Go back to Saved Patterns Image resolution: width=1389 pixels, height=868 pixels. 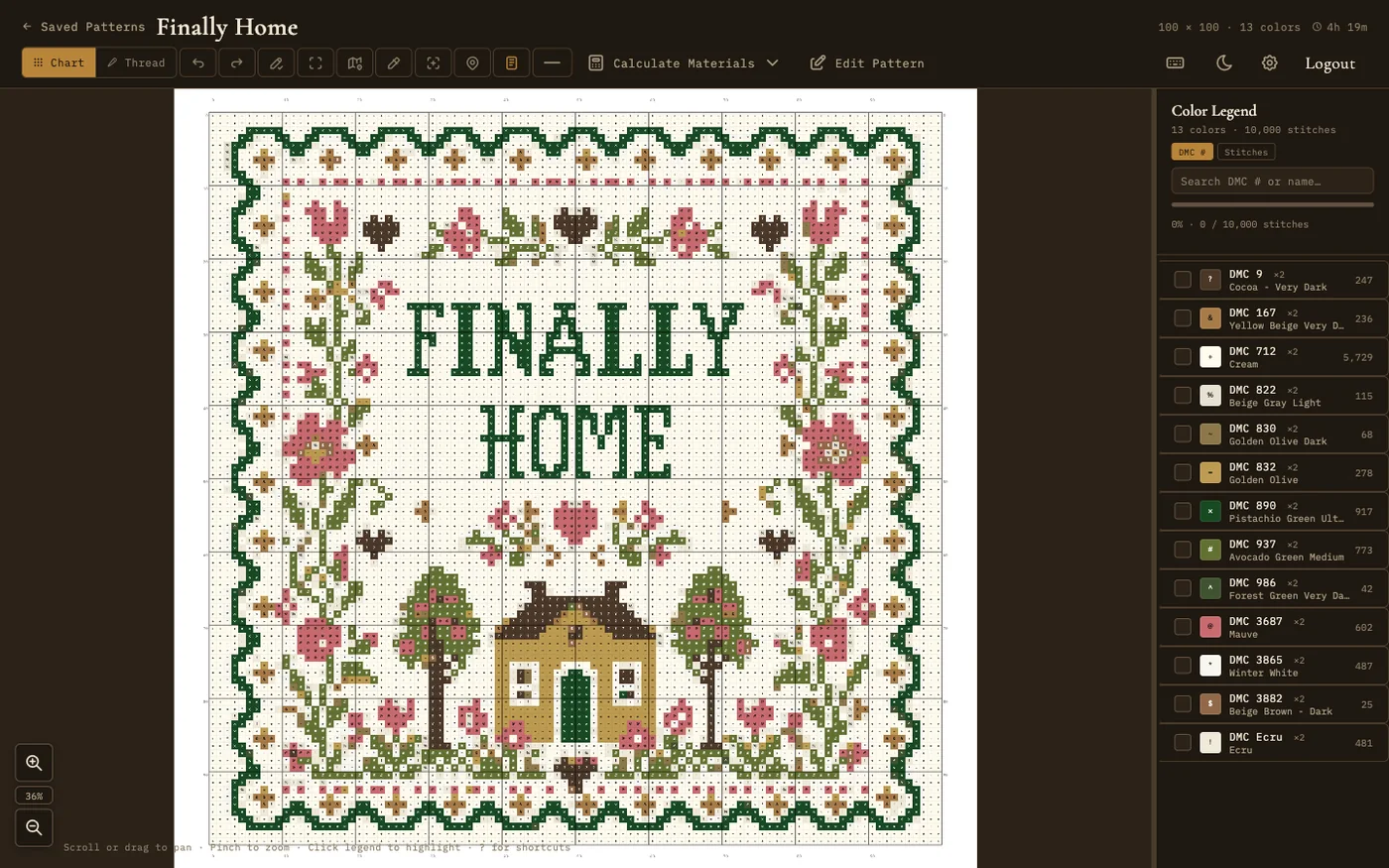click(x=83, y=27)
